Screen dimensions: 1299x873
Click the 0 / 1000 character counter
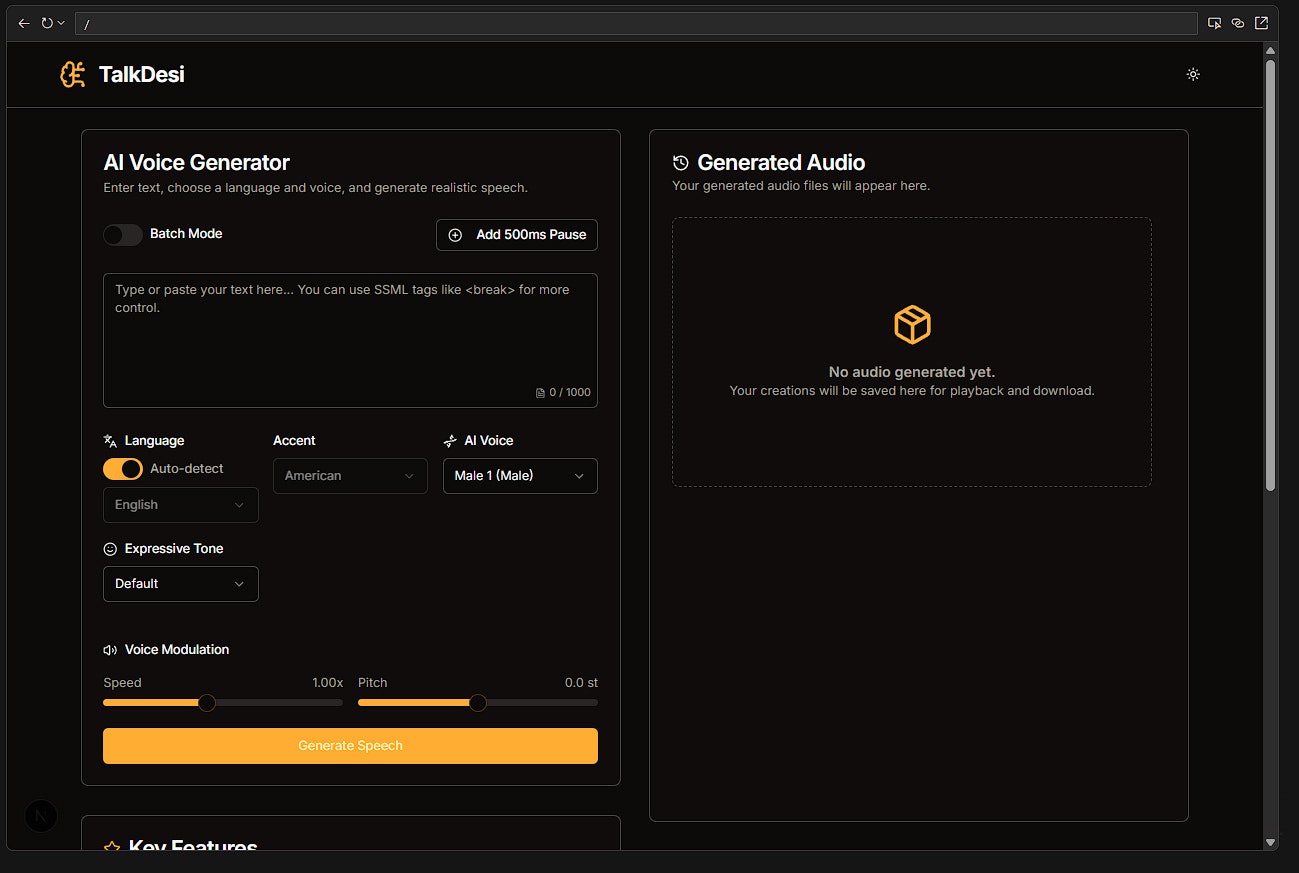tap(570, 393)
